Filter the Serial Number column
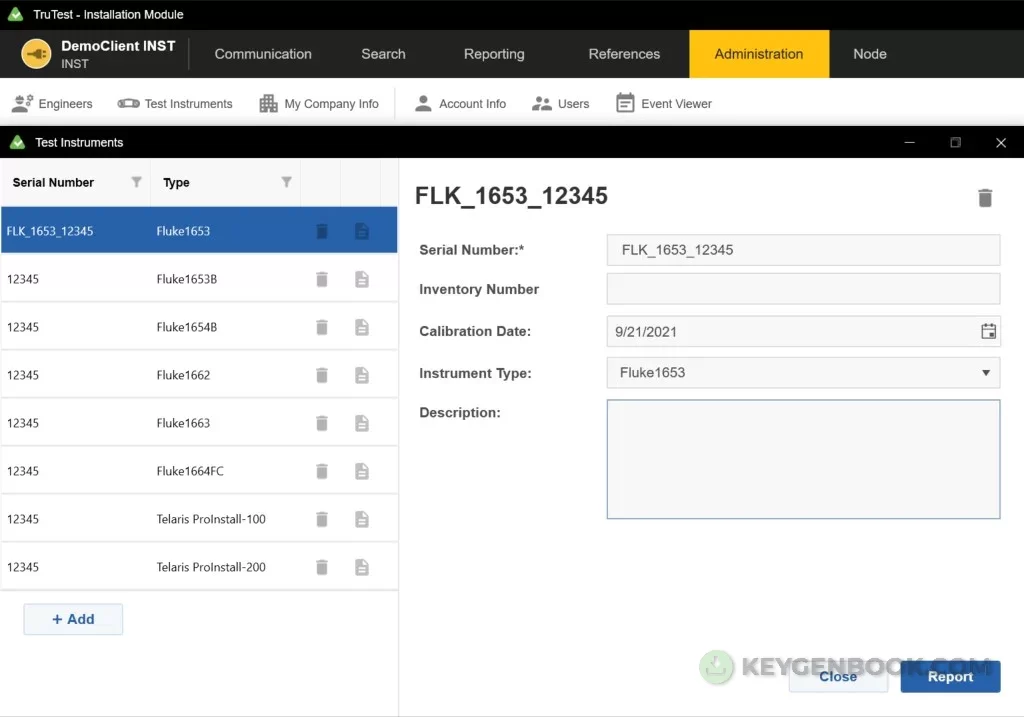Screen dimensions: 1024x717 click(137, 182)
